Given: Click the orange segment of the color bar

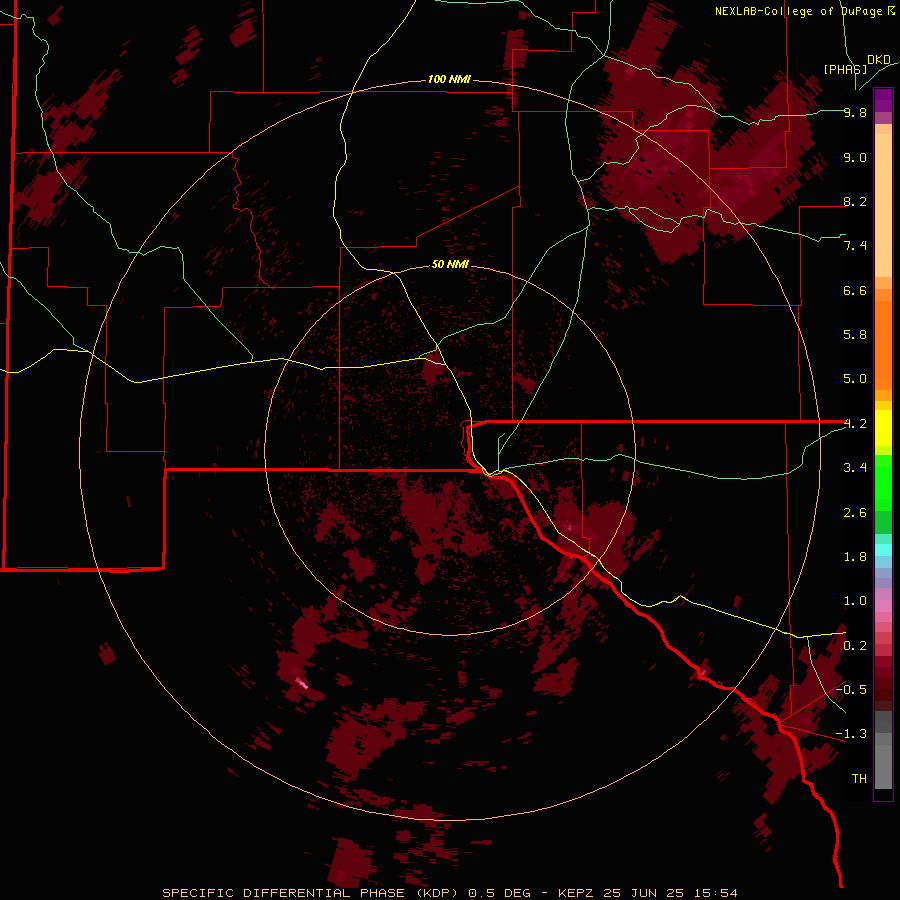Looking at the screenshot, I should (x=883, y=344).
